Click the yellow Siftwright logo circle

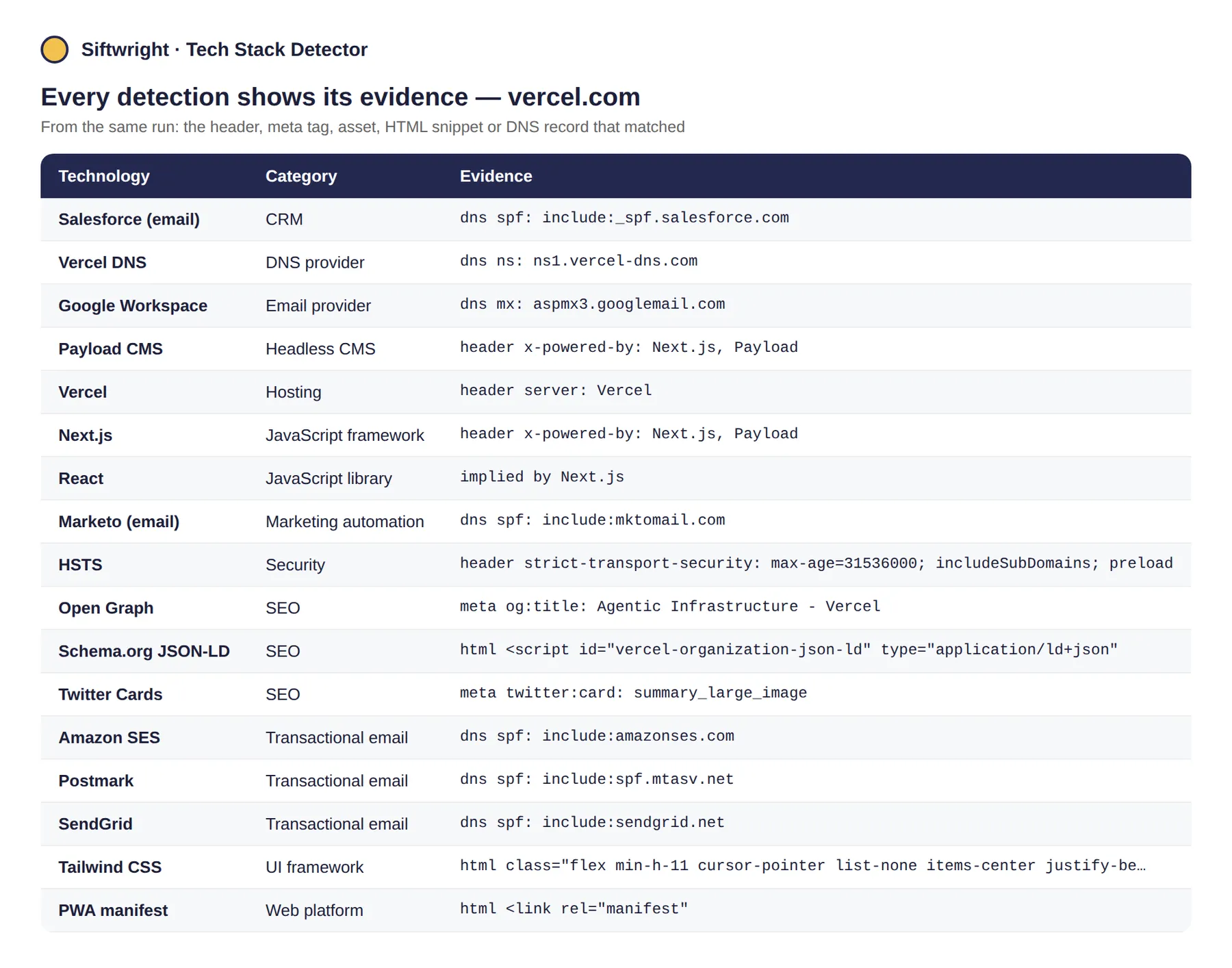tap(55, 49)
